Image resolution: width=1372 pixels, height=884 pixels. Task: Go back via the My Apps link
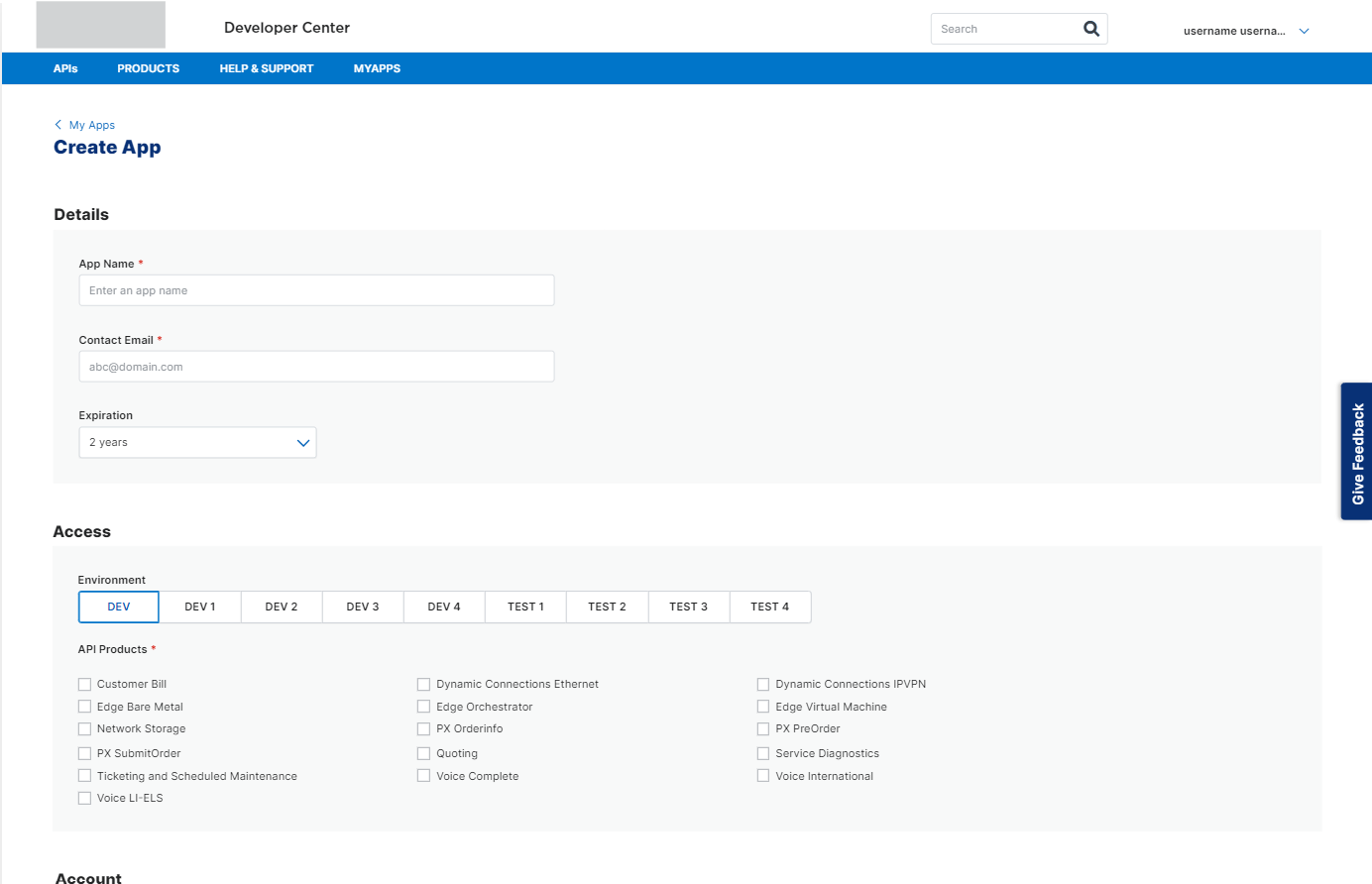[x=92, y=125]
